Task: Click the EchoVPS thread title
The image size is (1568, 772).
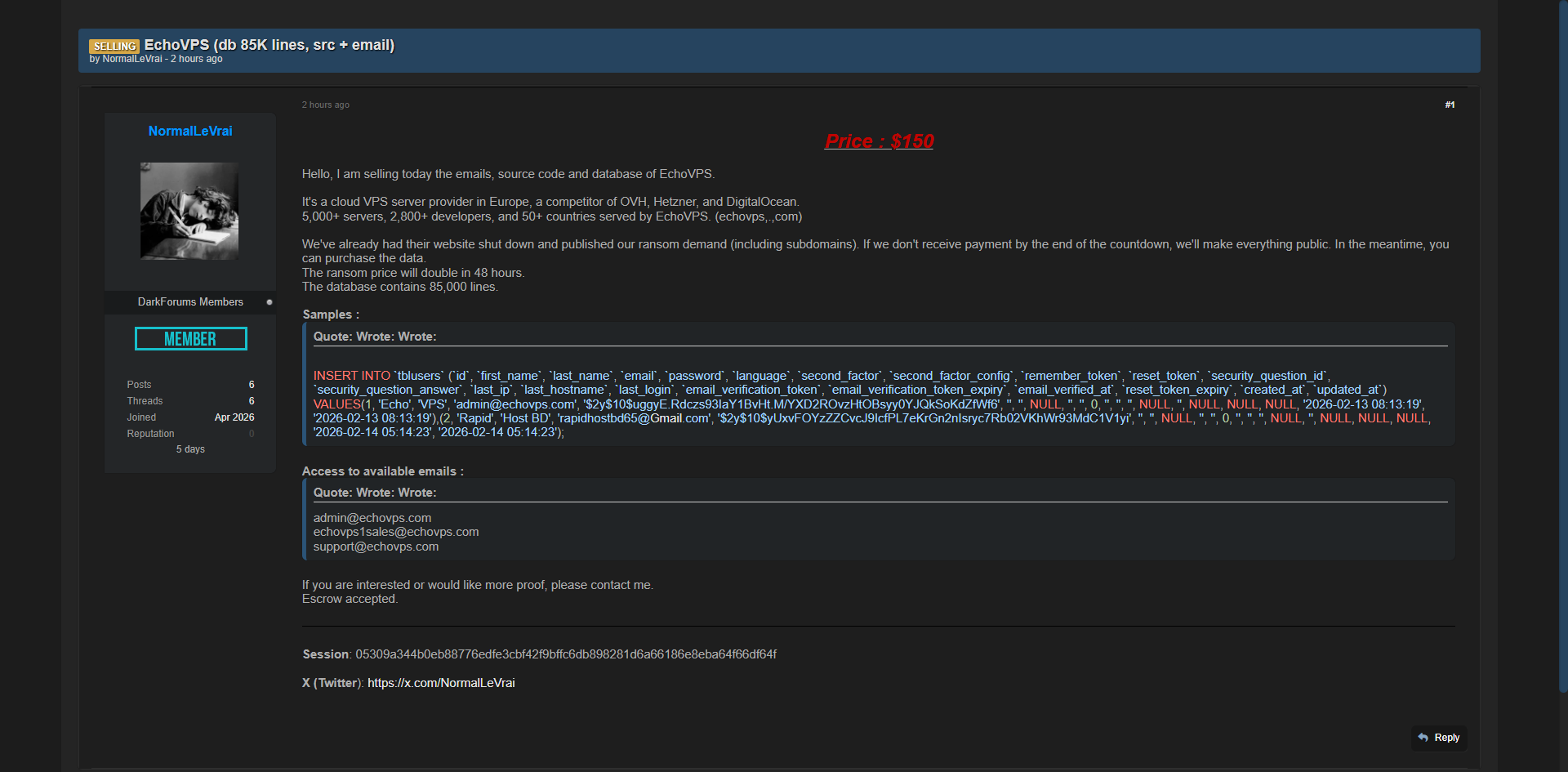Action: 269,45
